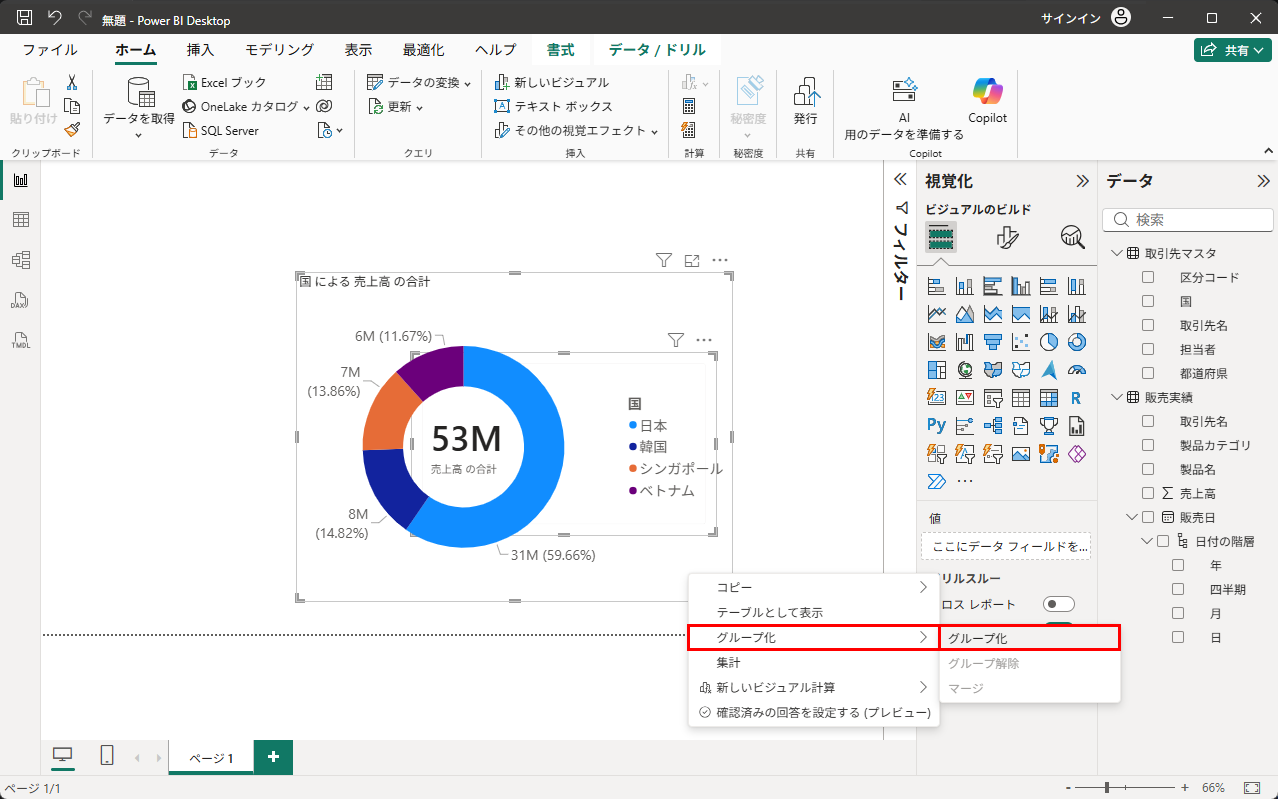1278x799 pixels.
Task: Check the 国 field checkbox
Action: [1148, 301]
